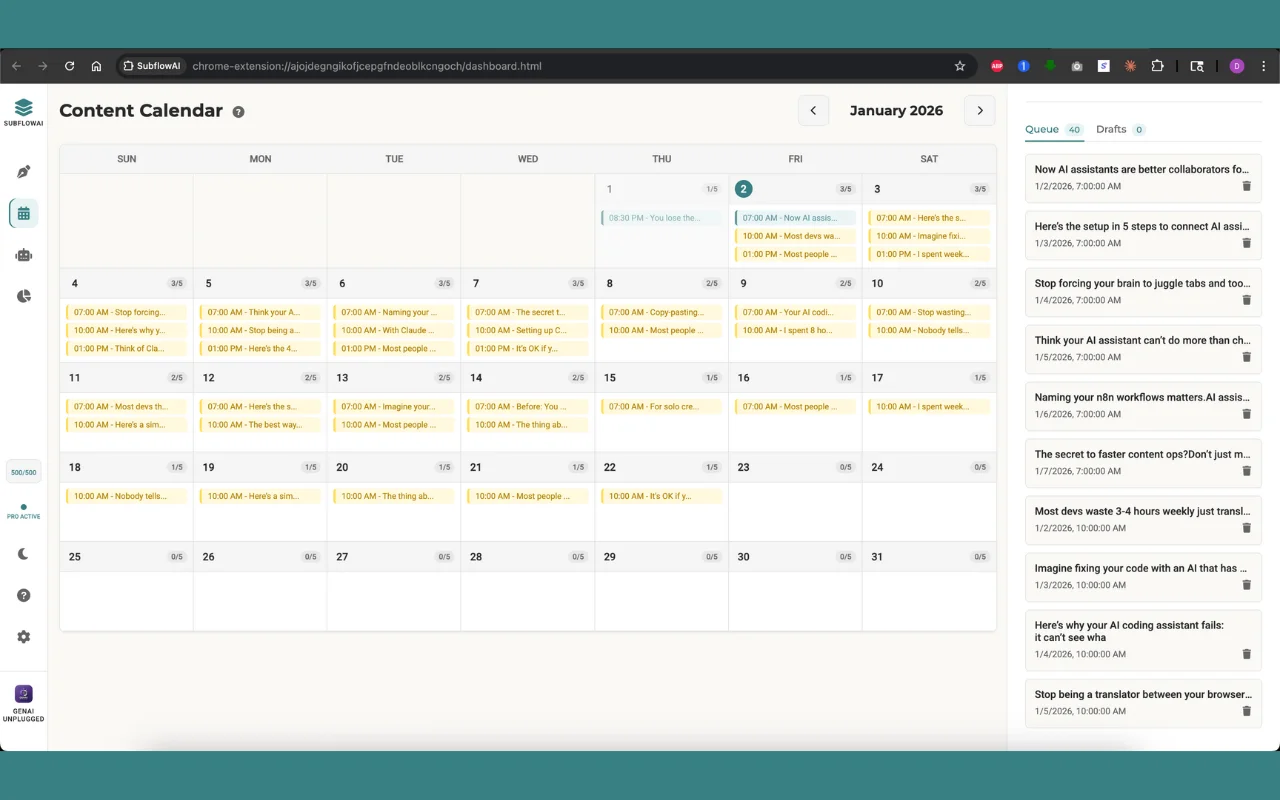This screenshot has width=1280, height=800.
Task: Open the robot automation icon in sidebar
Action: tap(24, 255)
